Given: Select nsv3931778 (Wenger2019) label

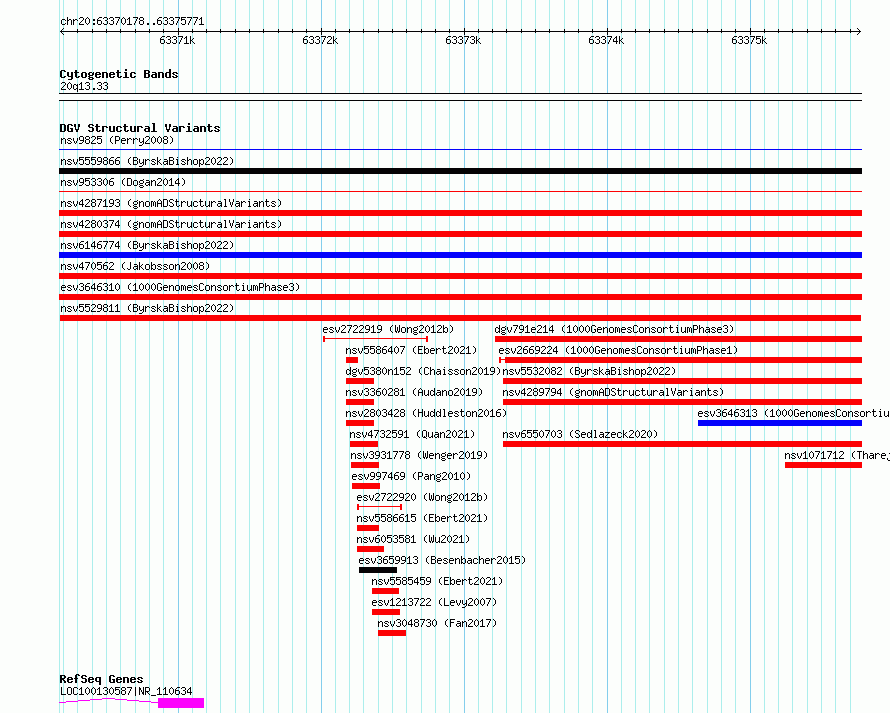Looking at the screenshot, I should [419, 455].
